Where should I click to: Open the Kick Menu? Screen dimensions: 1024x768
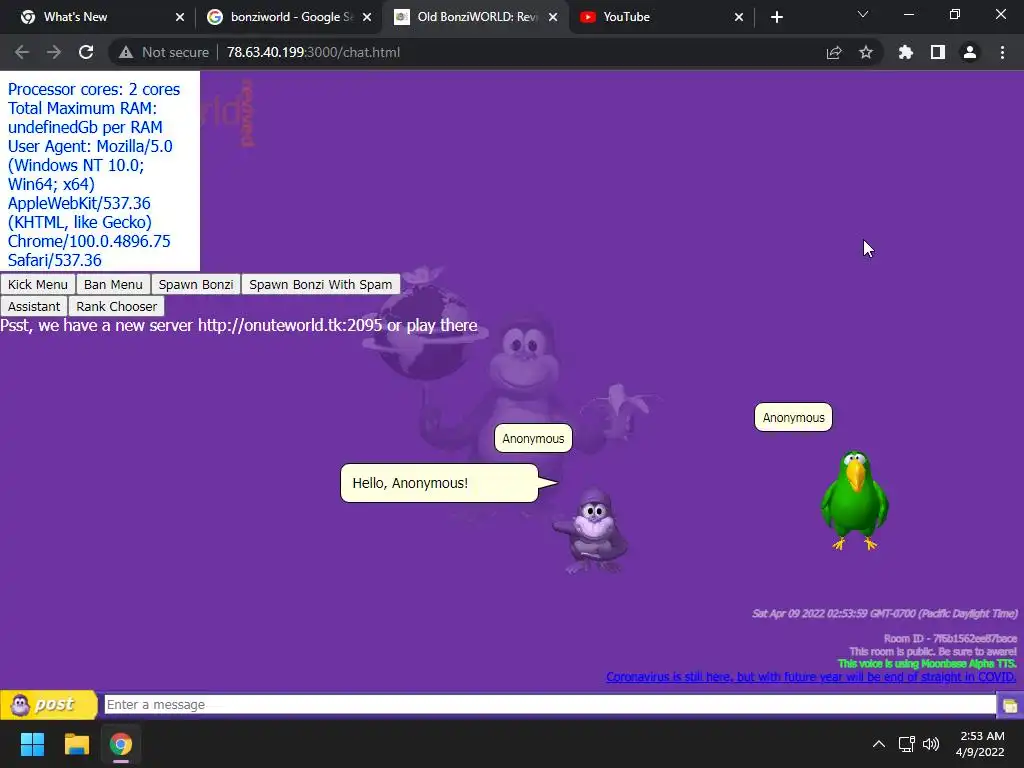[38, 285]
